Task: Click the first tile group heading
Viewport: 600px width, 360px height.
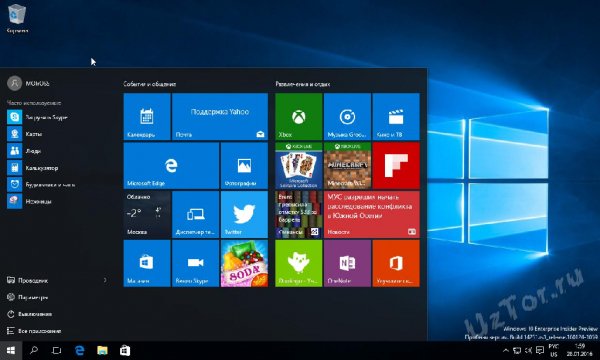Action: point(150,84)
